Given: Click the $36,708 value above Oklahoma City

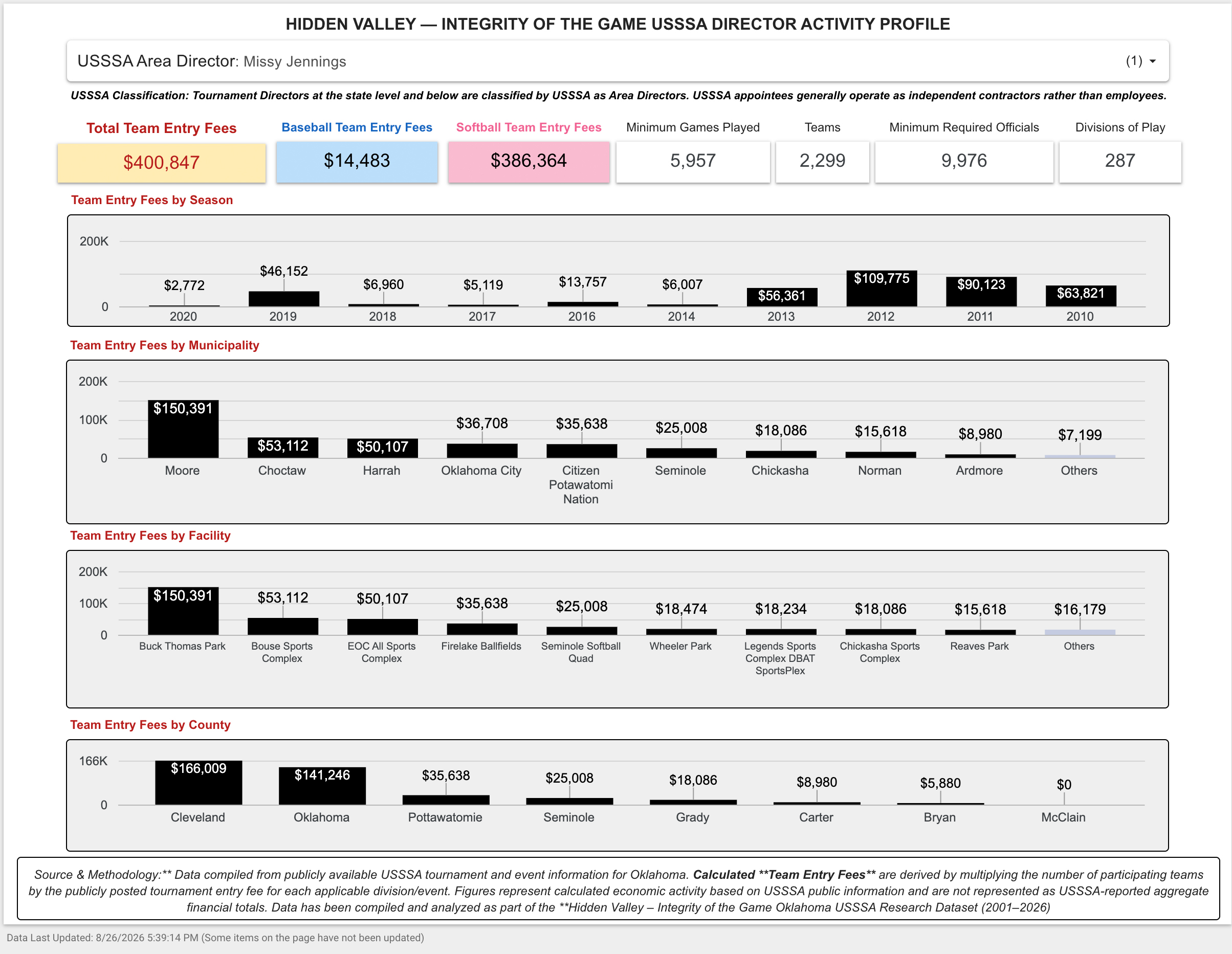Looking at the screenshot, I should coord(482,423).
